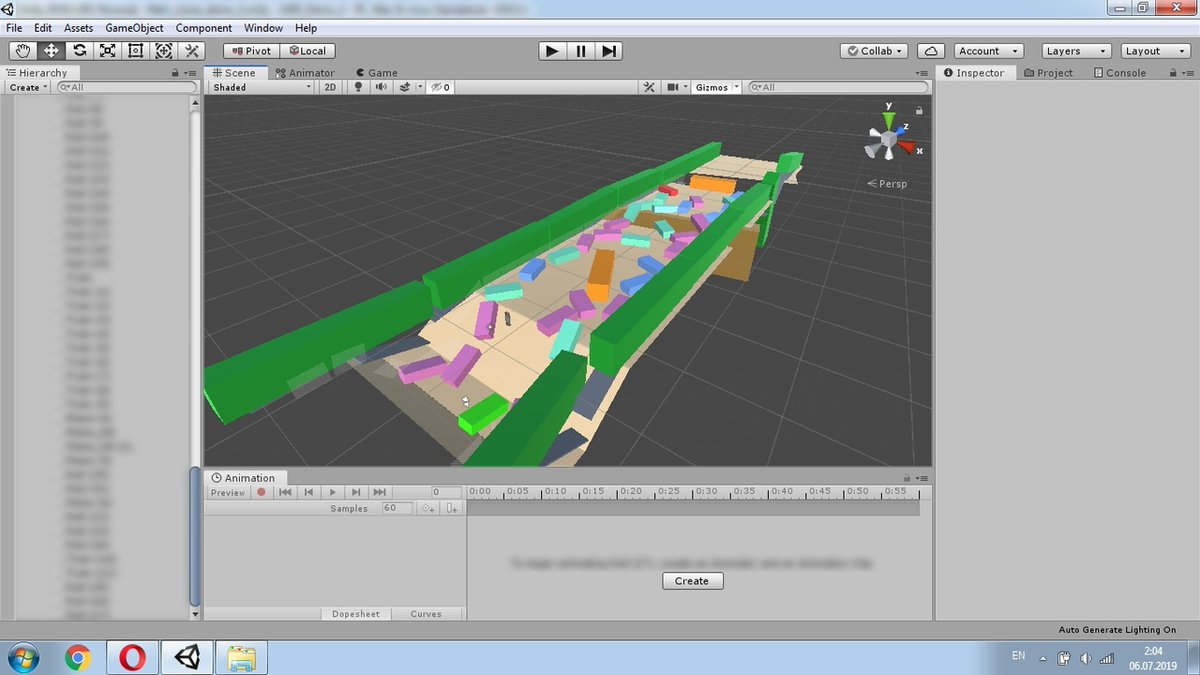Click the Create button in Animation panel
The height and width of the screenshot is (675, 1200).
coord(692,581)
